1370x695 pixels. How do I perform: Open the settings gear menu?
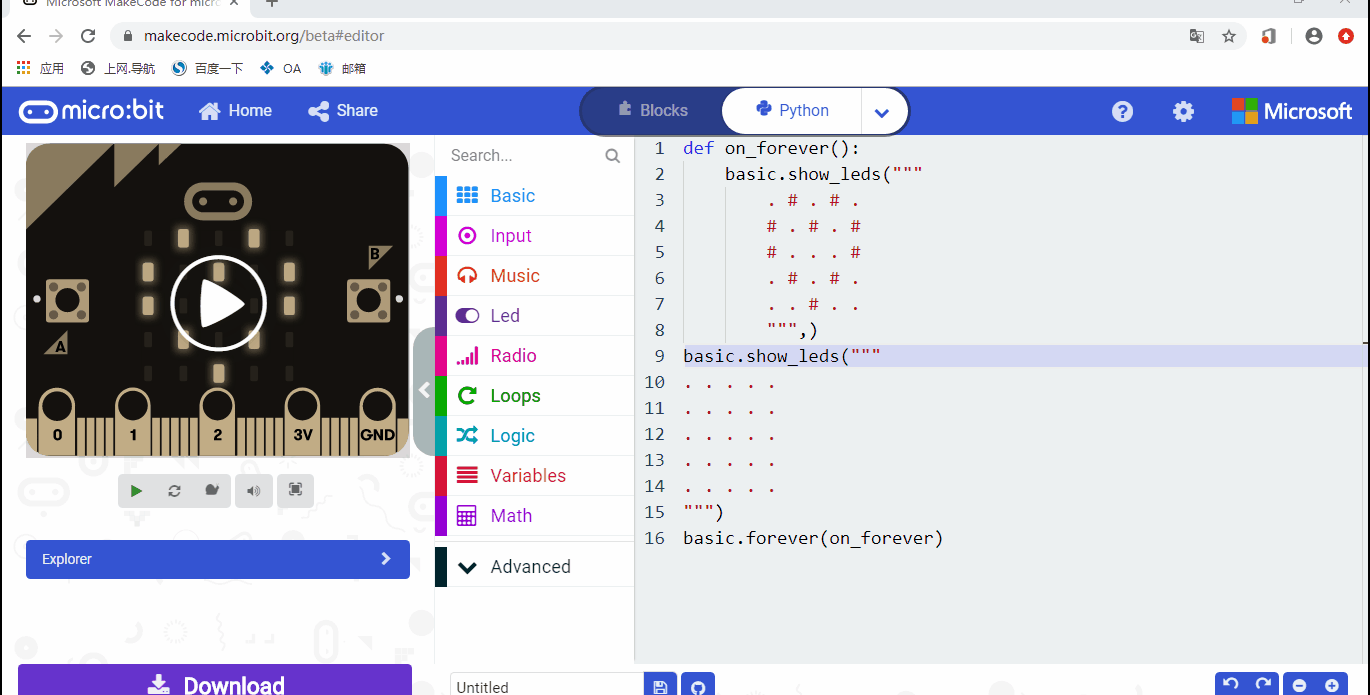[1183, 111]
